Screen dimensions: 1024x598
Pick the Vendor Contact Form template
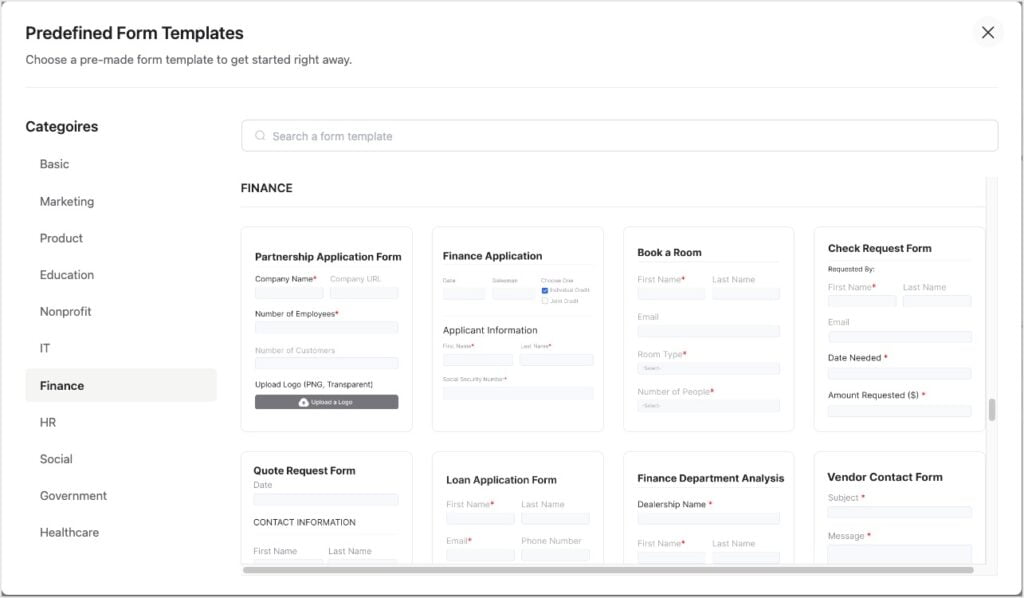900,505
